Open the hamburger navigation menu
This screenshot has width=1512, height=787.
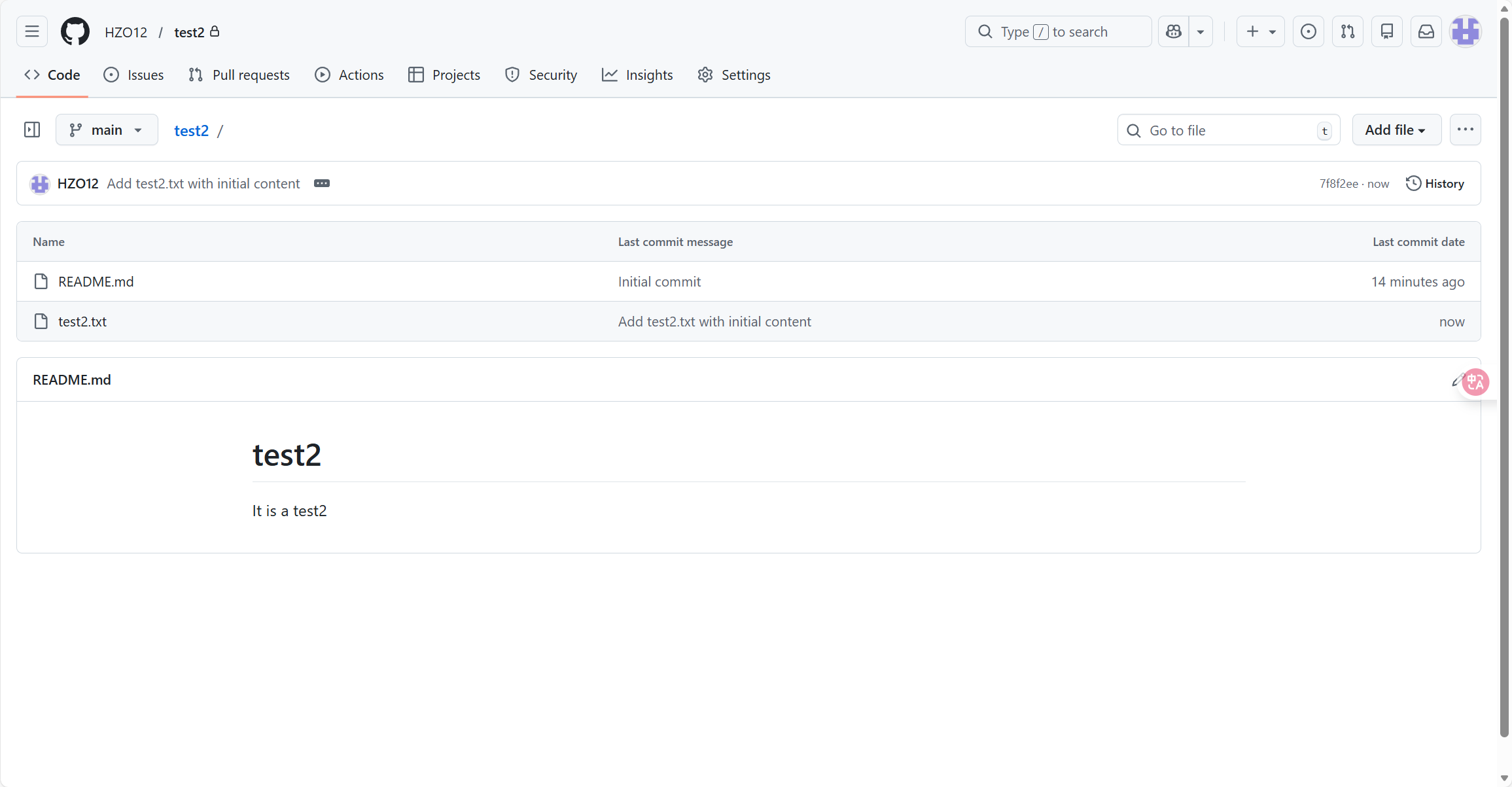(x=32, y=31)
